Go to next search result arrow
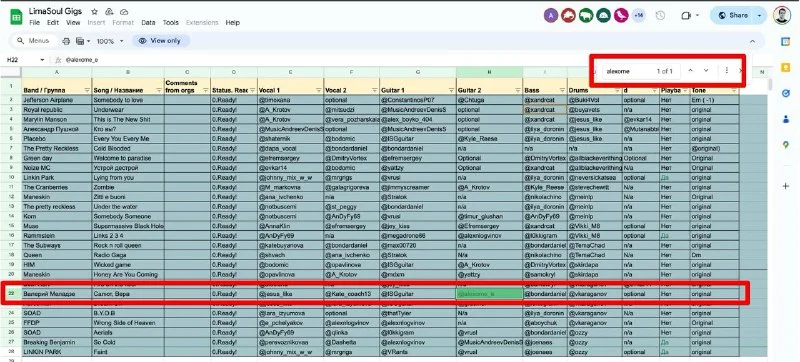This screenshot has width=800, height=362. point(706,71)
